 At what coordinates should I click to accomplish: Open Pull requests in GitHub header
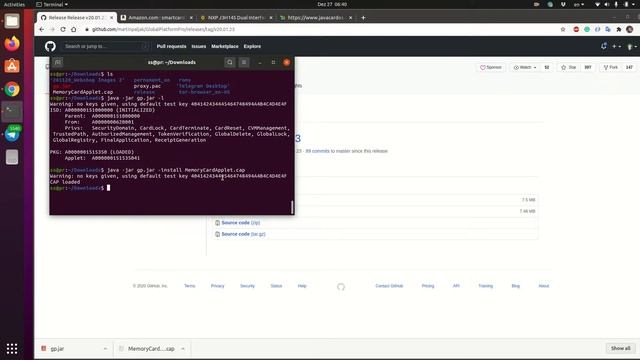(171, 47)
